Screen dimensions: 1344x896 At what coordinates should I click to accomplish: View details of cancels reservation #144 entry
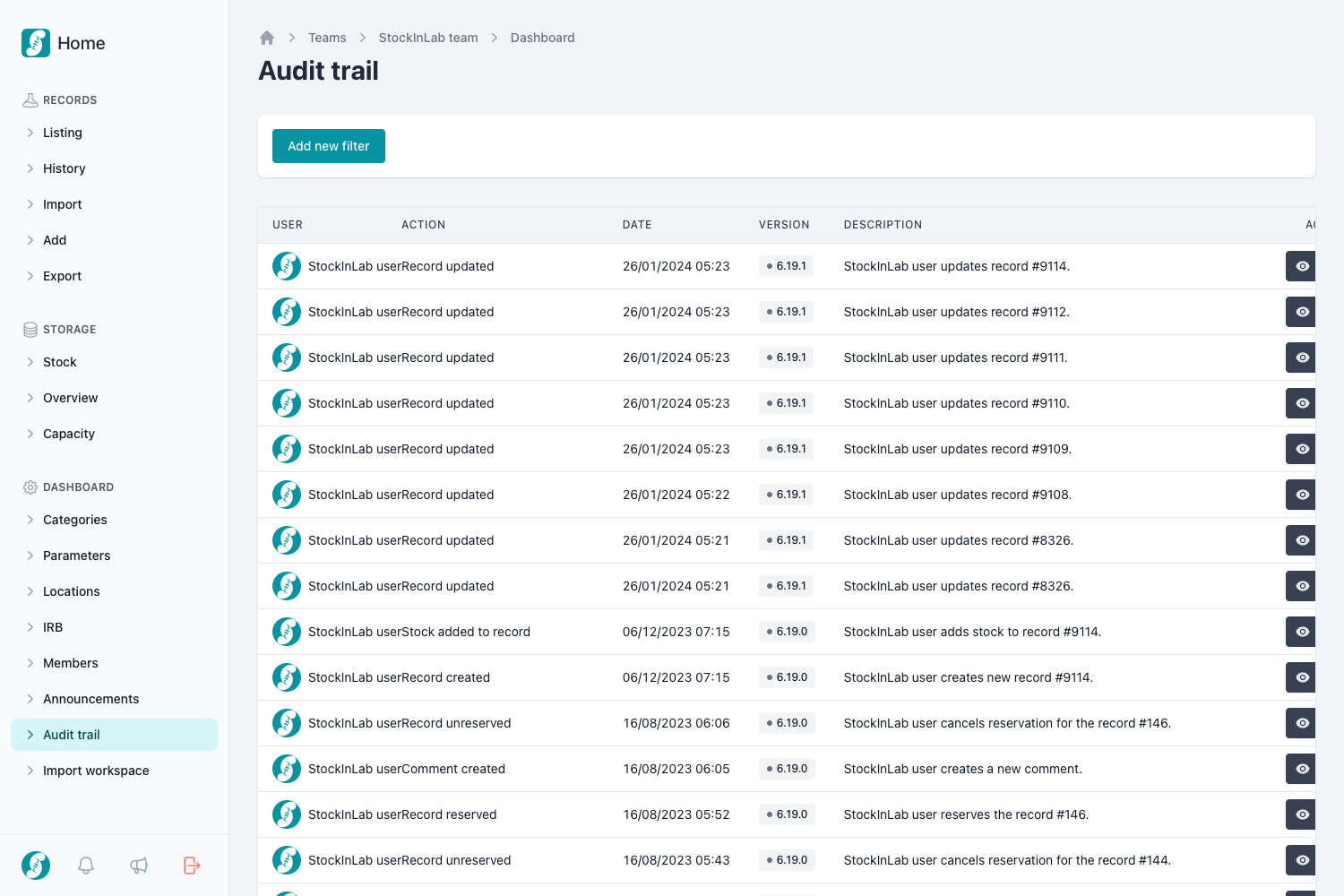[x=1301, y=860]
